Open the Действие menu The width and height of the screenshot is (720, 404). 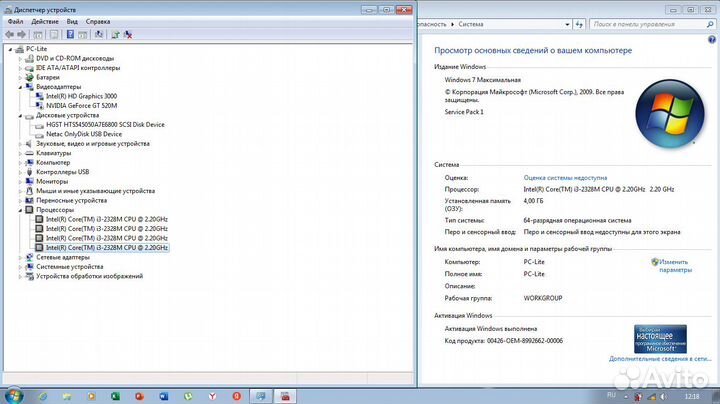click(x=45, y=22)
